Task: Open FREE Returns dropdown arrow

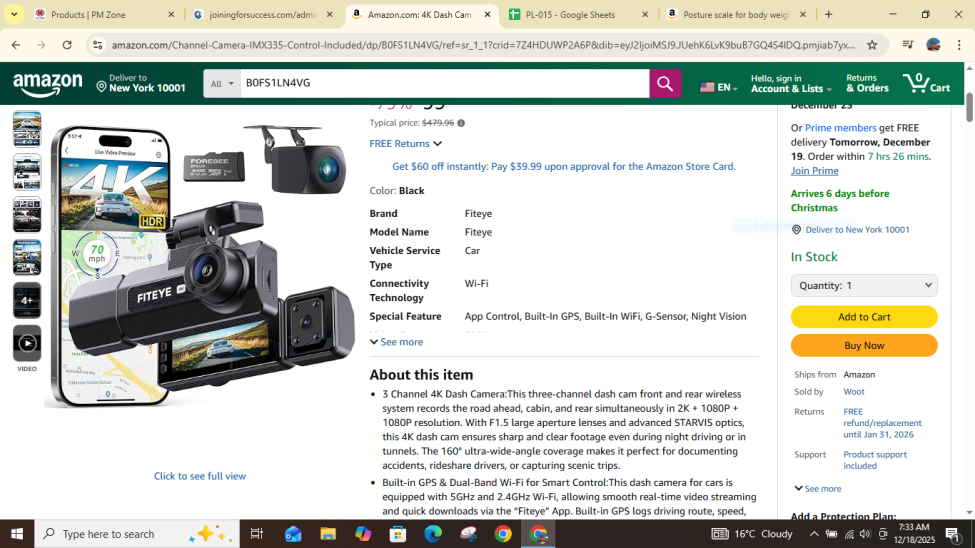Action: [437, 144]
